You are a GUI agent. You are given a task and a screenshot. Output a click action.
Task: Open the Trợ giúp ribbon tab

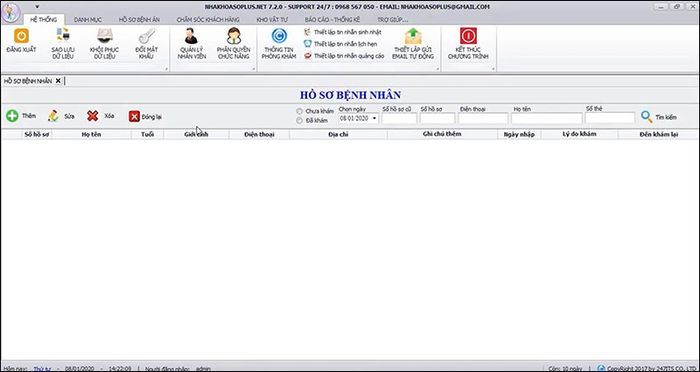click(392, 20)
